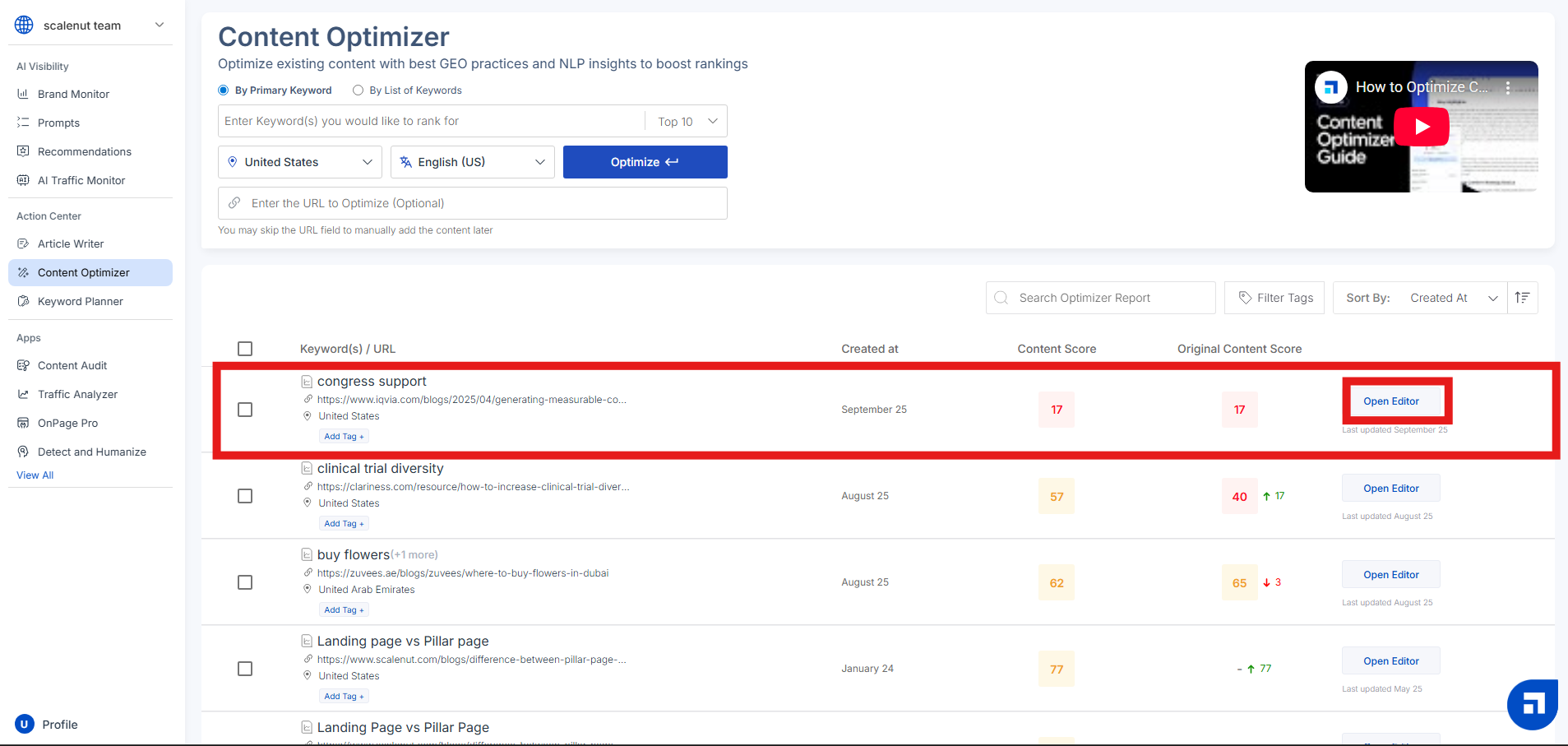Select the By List of Keywords option
The height and width of the screenshot is (746, 1568).
[358, 90]
